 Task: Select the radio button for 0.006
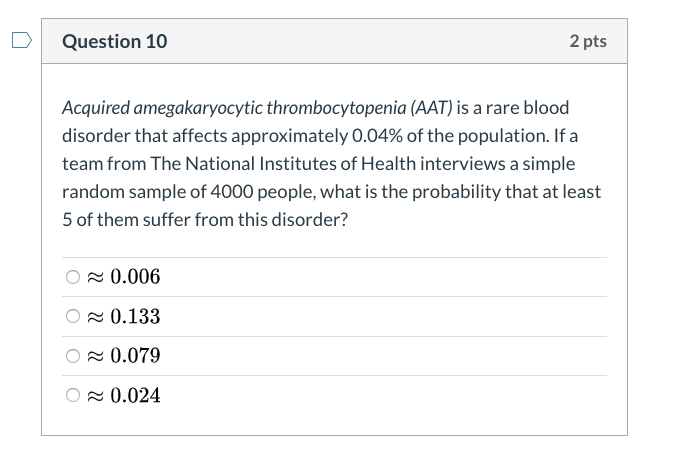[73, 277]
